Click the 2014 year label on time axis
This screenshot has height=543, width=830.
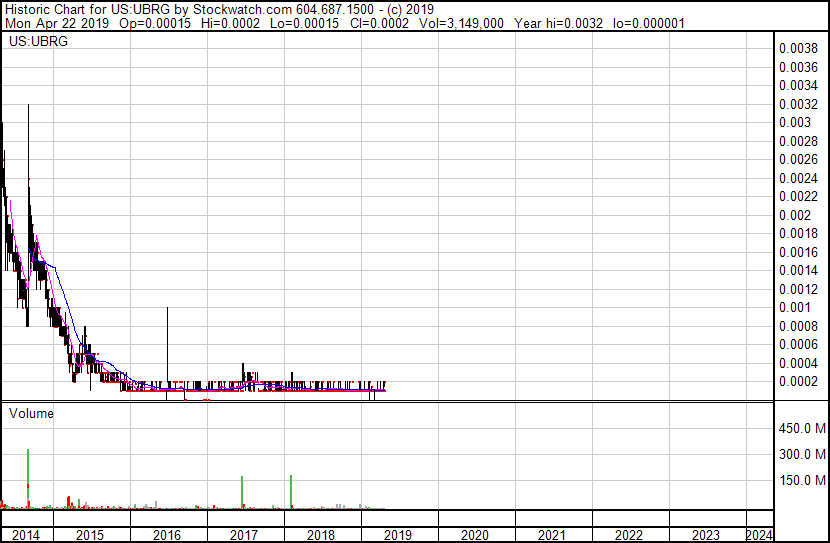click(26, 535)
